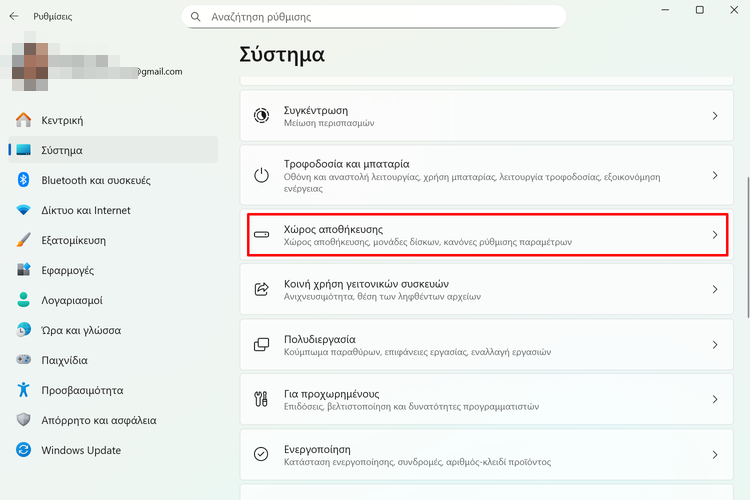The height and width of the screenshot is (500, 750).
Task: Go to Λογαριασμοί in the sidebar
Action: click(x=72, y=300)
